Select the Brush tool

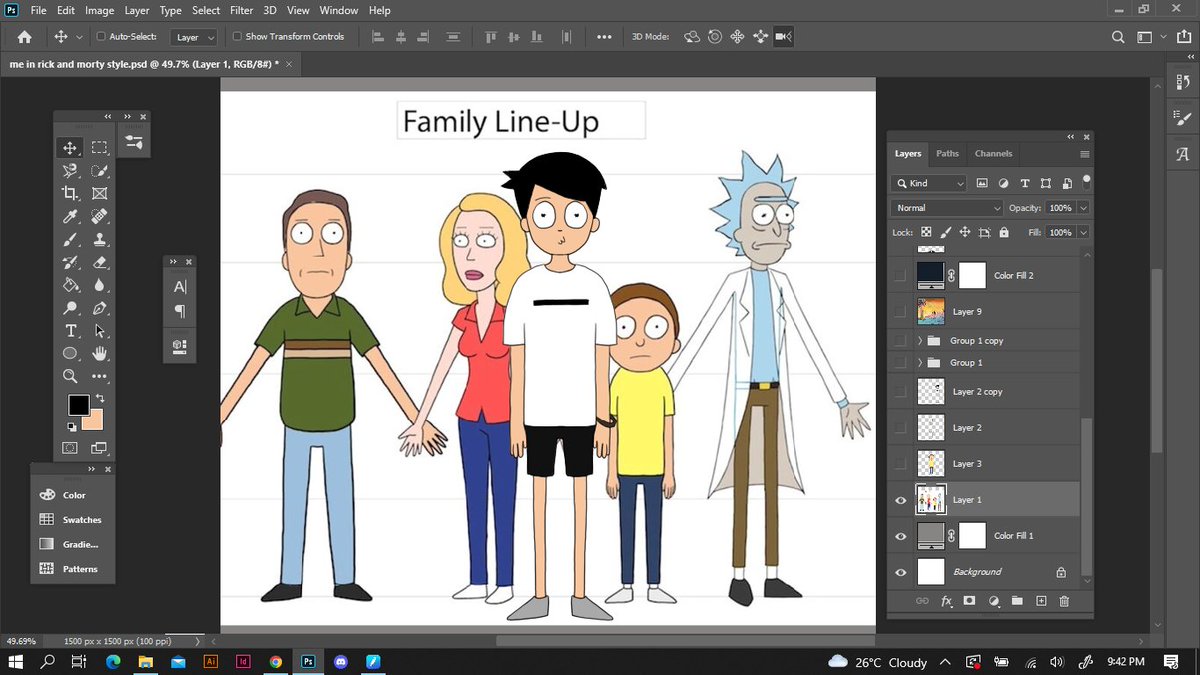[x=70, y=240]
